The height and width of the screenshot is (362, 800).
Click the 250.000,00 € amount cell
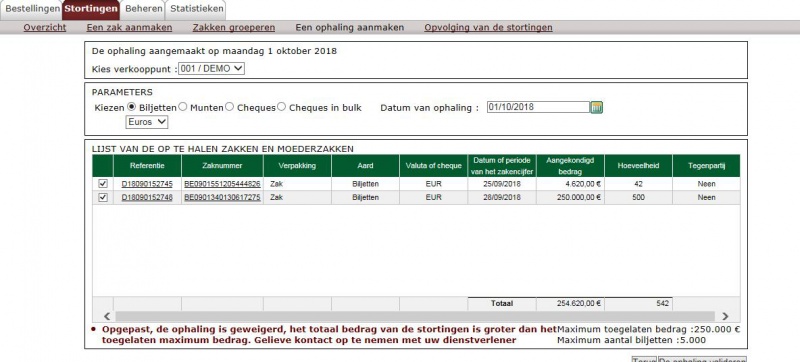click(570, 197)
